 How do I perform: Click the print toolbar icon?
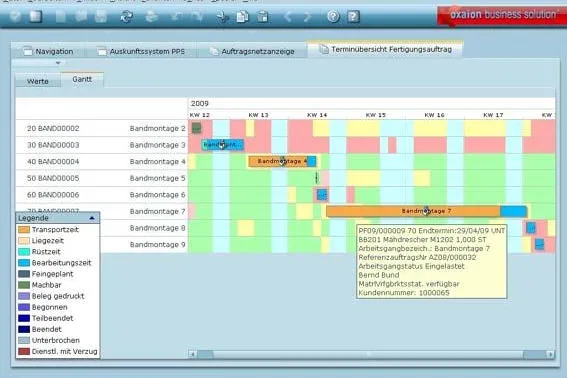(151, 16)
